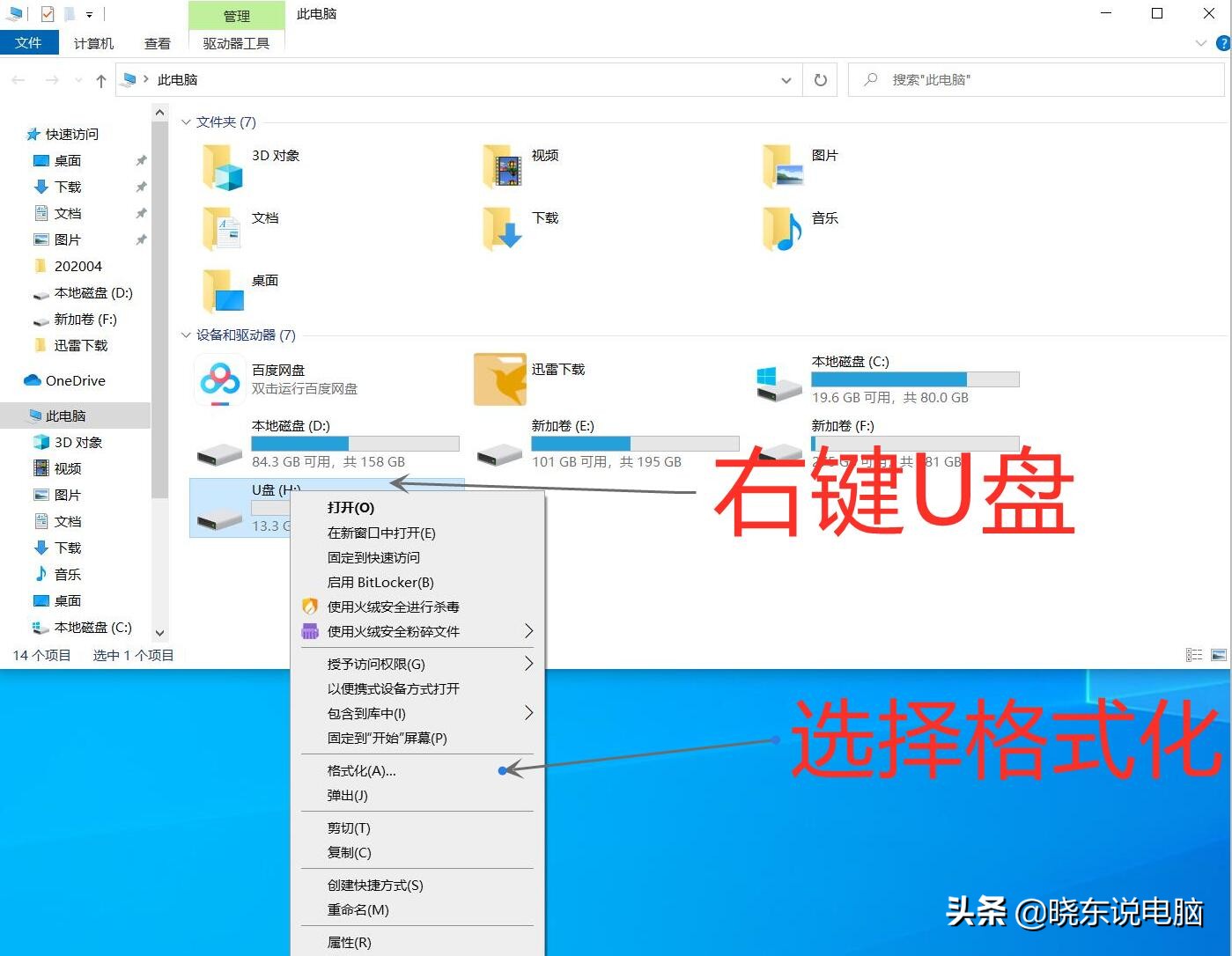Click the Properties icon in the Quick Access Toolbar

pyautogui.click(x=48, y=13)
